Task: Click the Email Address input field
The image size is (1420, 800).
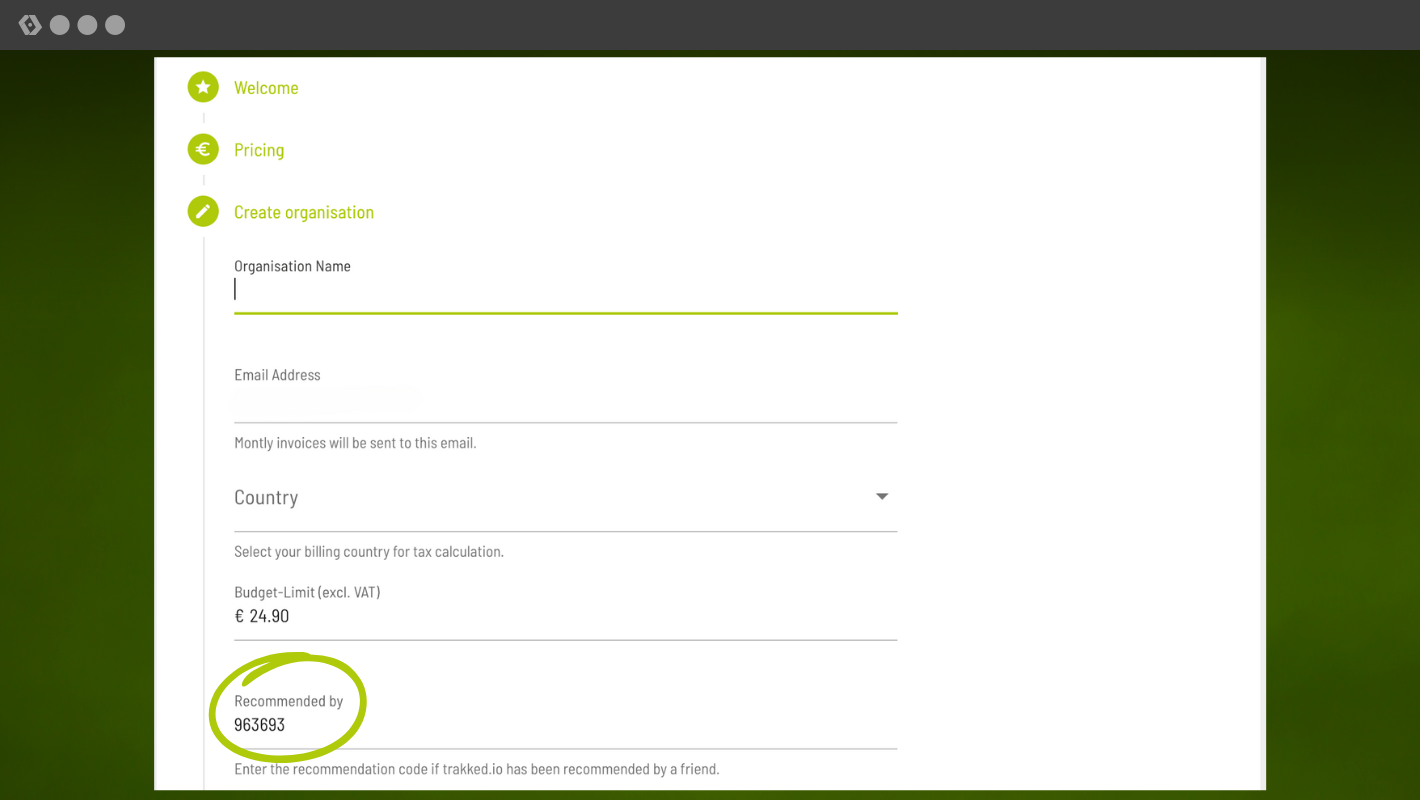Action: click(565, 402)
